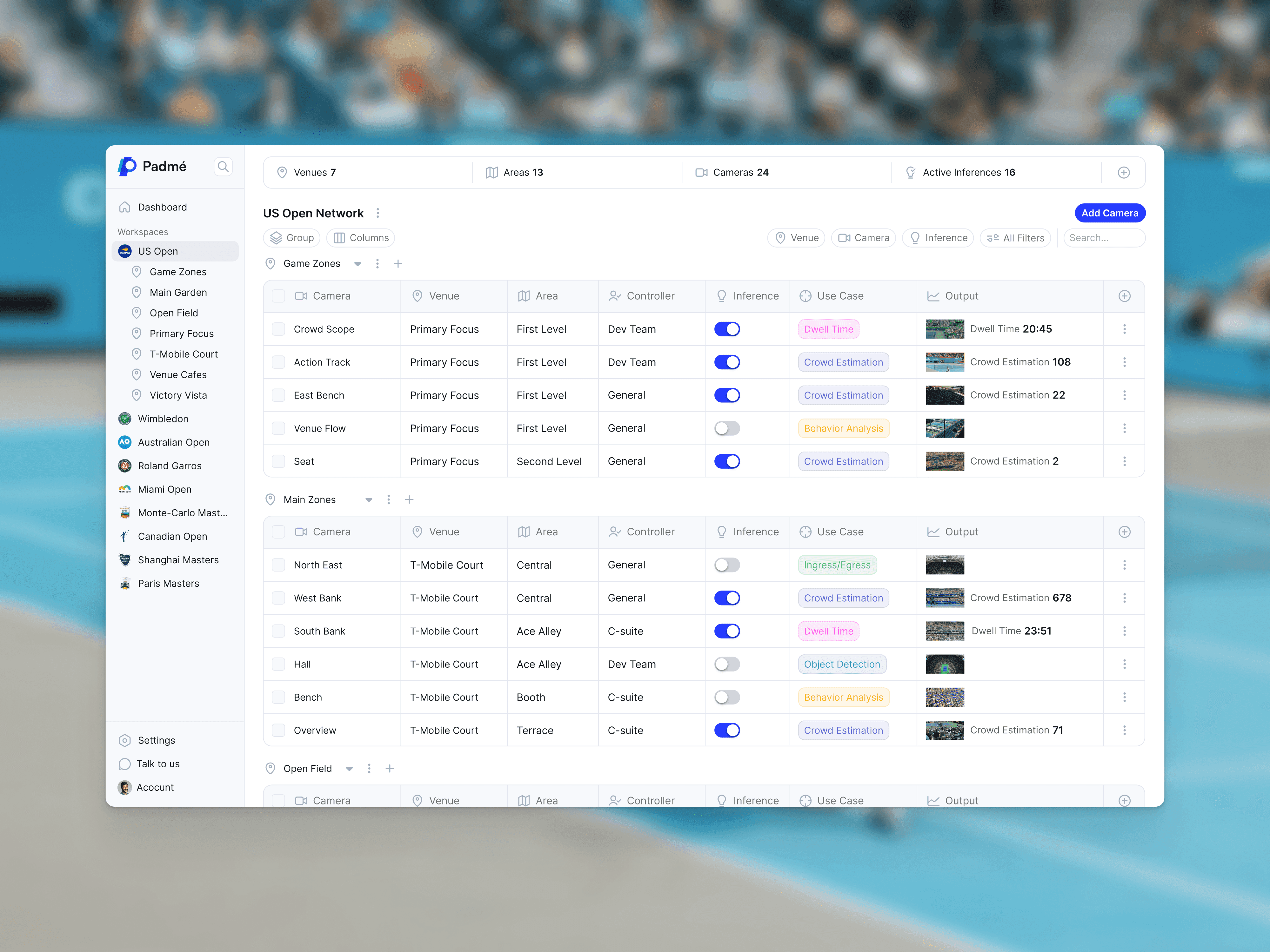Click the Crowd Estimation tag on Seat row
This screenshot has width=1270, height=952.
pyautogui.click(x=843, y=461)
